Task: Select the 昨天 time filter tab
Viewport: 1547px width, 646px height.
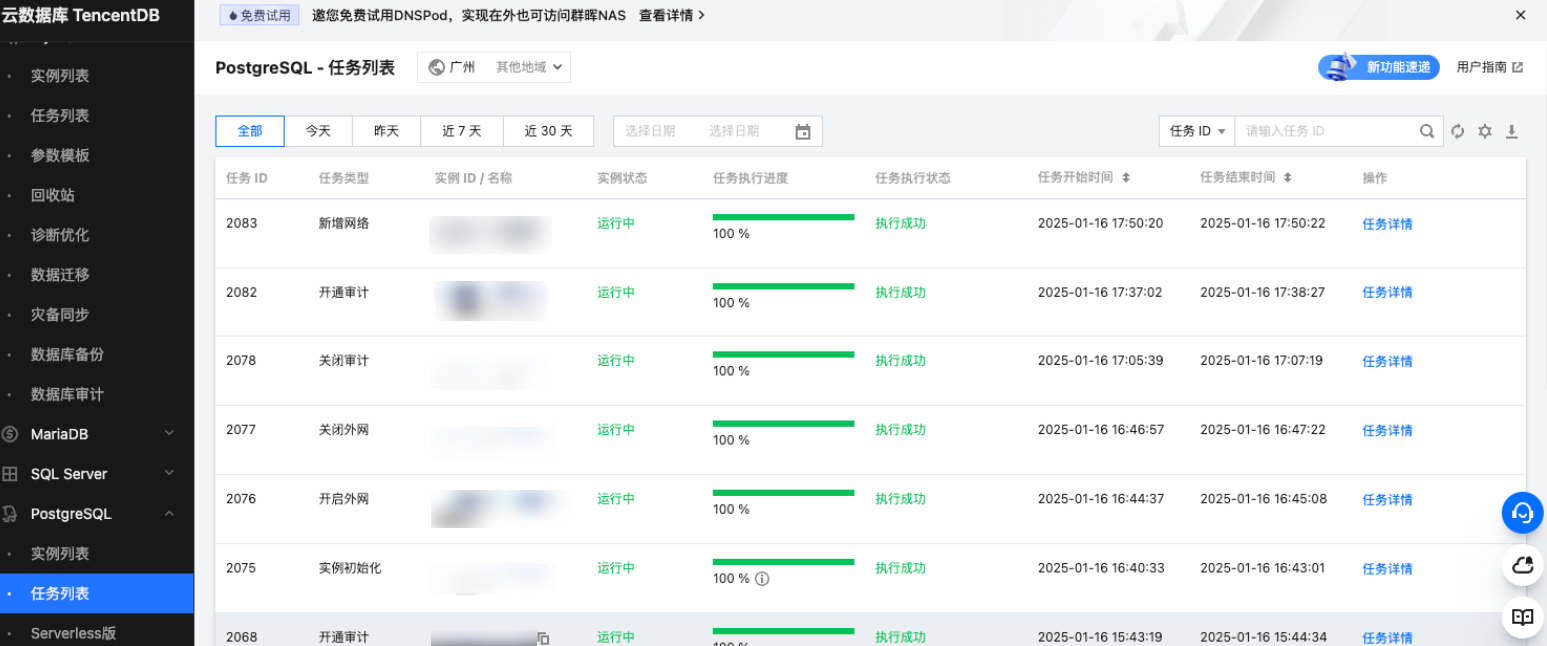Action: (386, 131)
